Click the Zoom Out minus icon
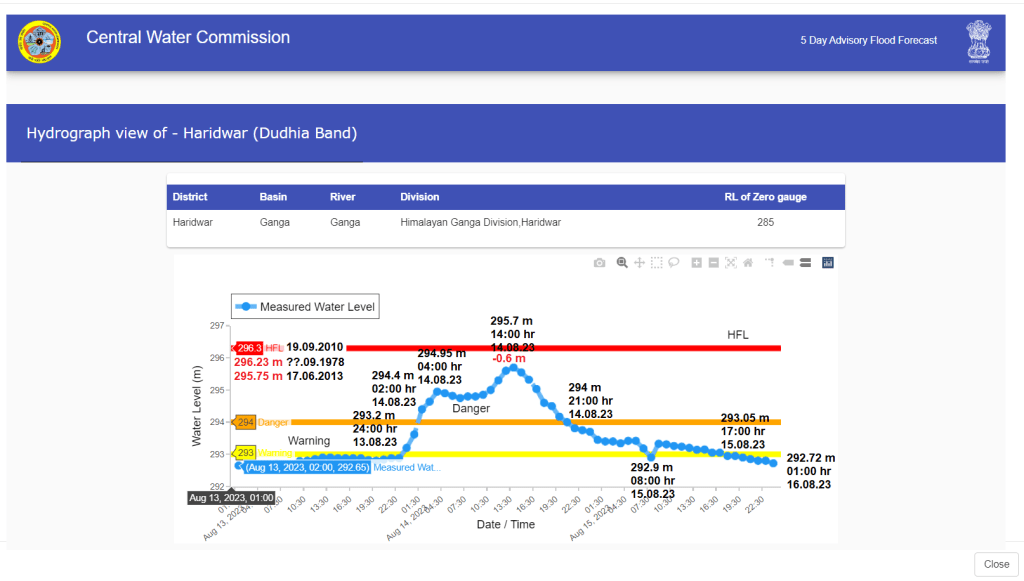The image size is (1024, 581). 713,263
